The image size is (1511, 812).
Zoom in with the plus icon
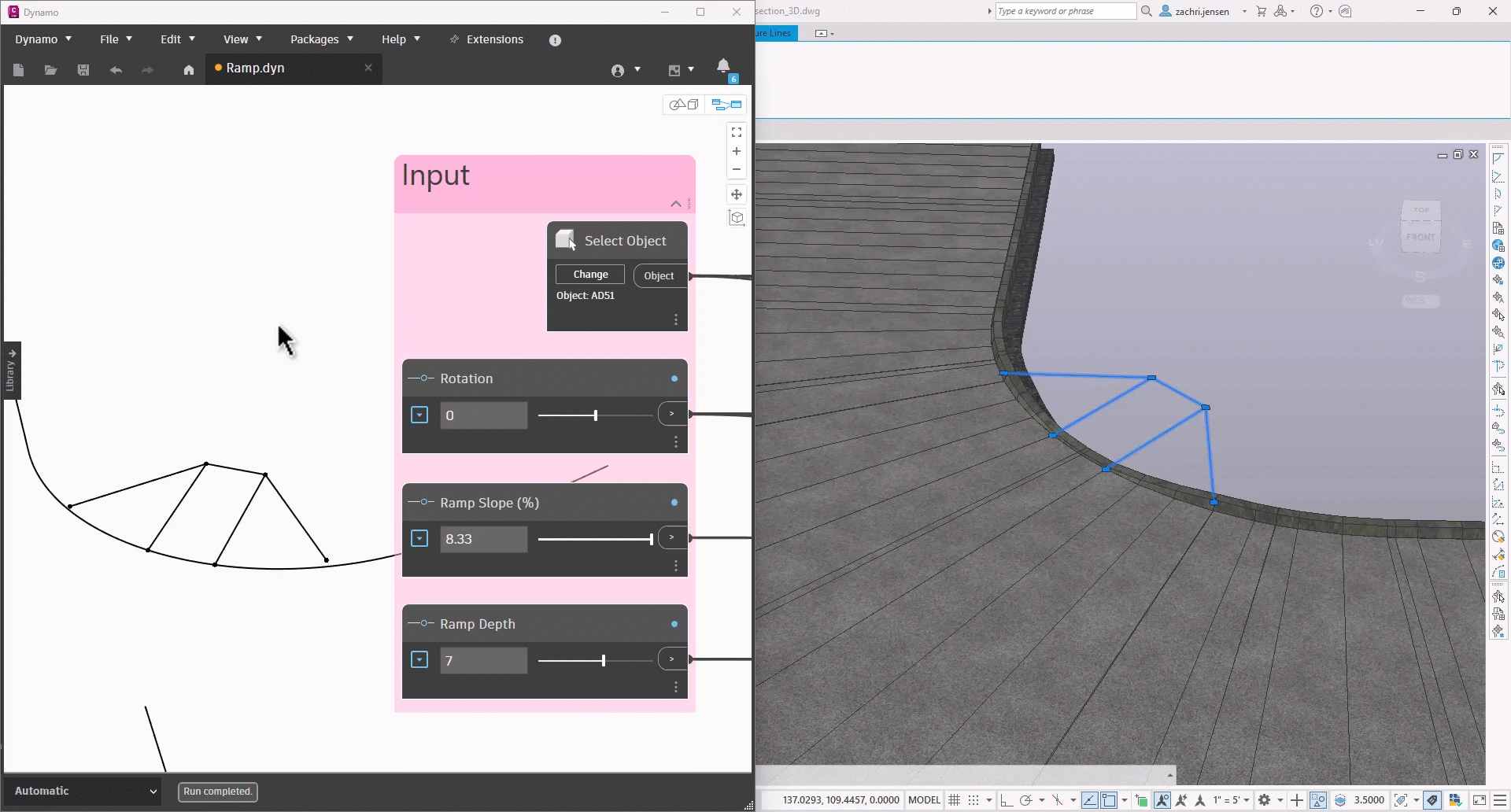(x=737, y=151)
